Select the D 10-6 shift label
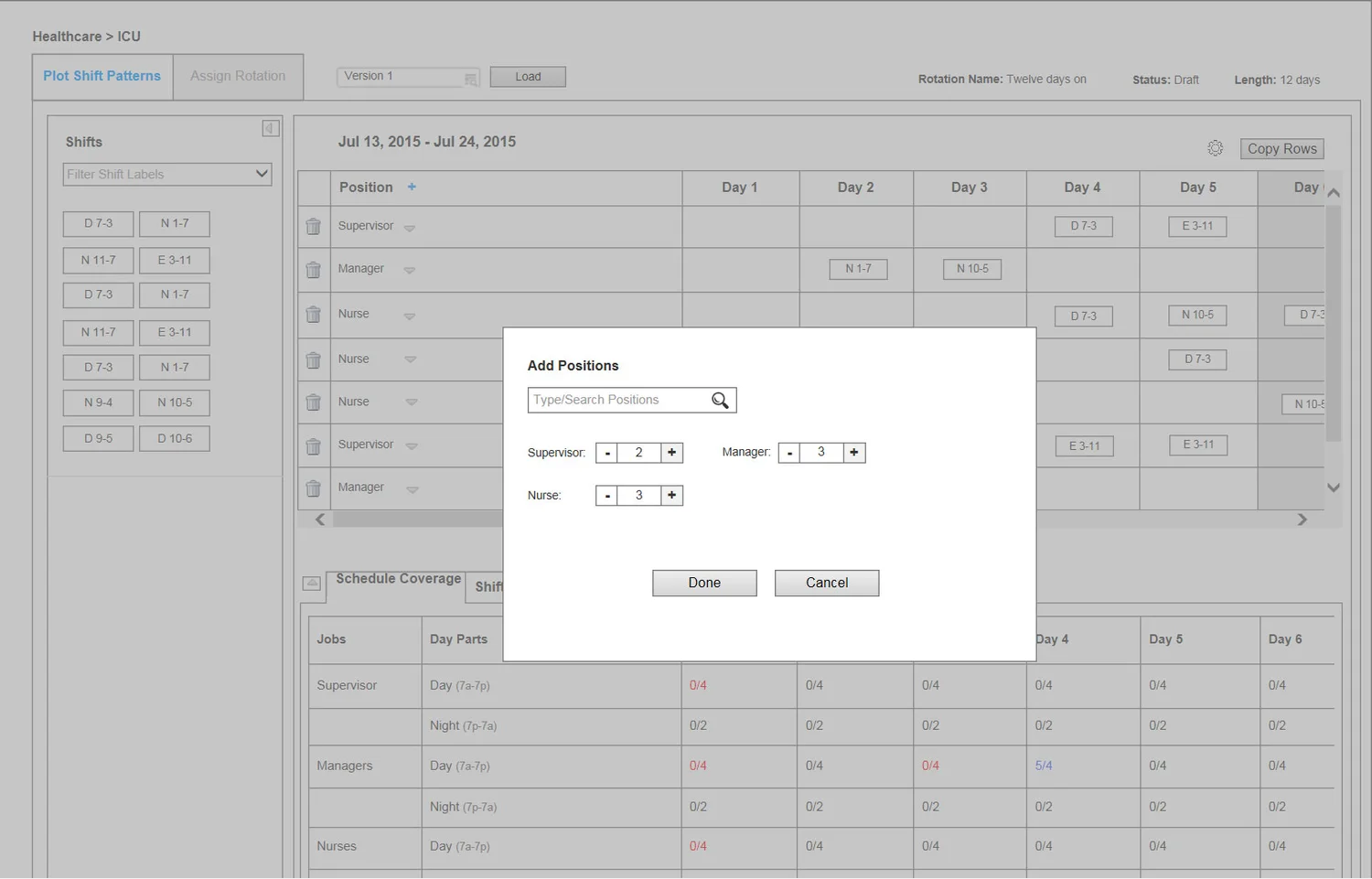1372x879 pixels. (175, 439)
